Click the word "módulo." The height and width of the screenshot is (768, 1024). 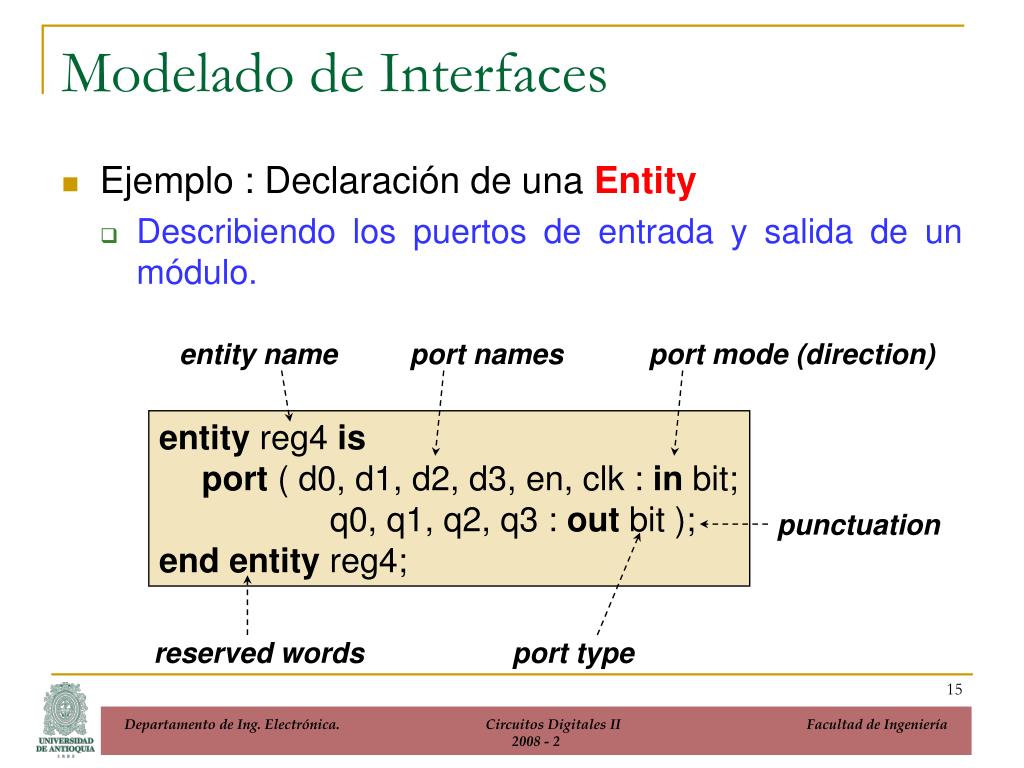point(197,273)
